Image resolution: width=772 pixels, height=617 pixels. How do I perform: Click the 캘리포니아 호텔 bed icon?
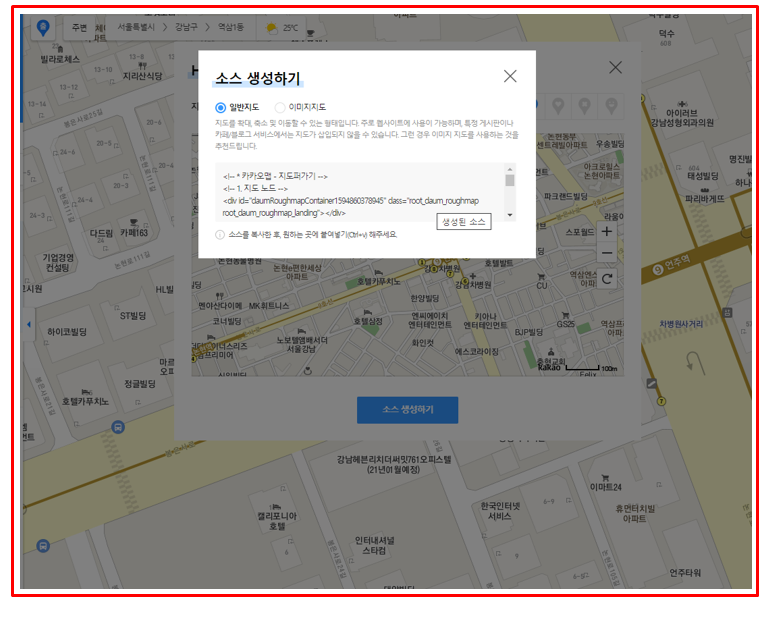tap(277, 506)
